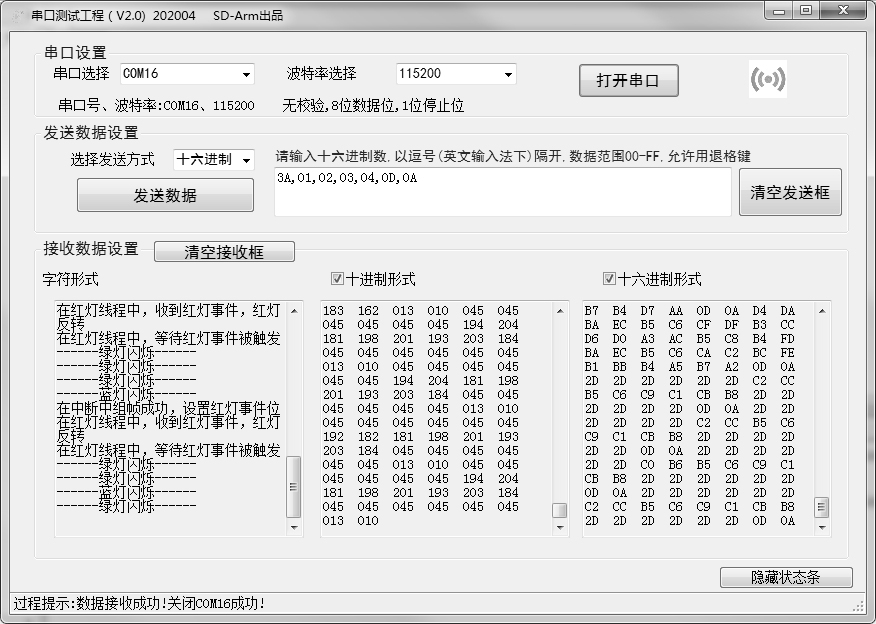Image resolution: width=876 pixels, height=624 pixels.
Task: Uncheck the 十六进制形式 checkbox
Action: [x=609, y=279]
